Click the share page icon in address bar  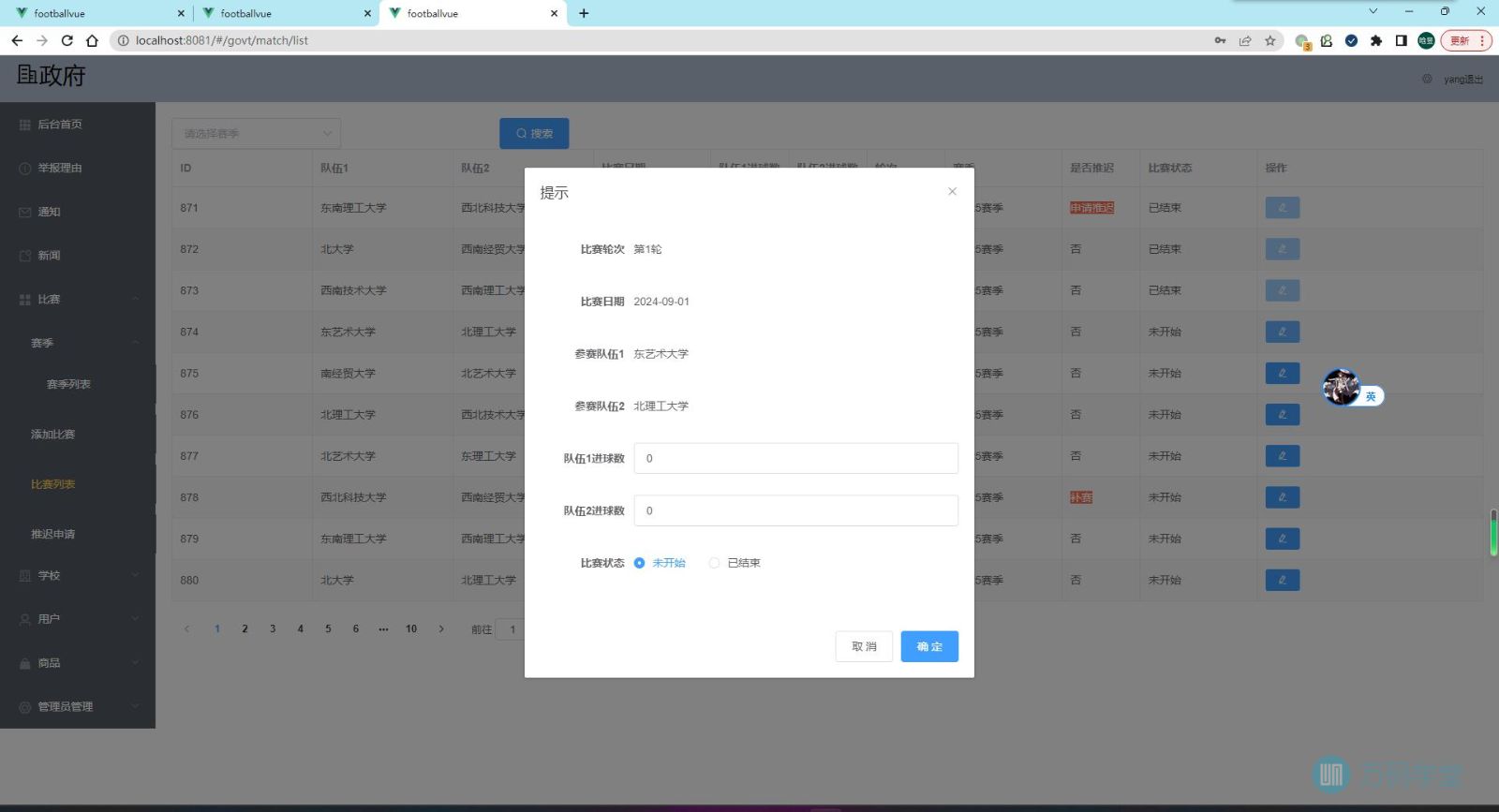1245,40
